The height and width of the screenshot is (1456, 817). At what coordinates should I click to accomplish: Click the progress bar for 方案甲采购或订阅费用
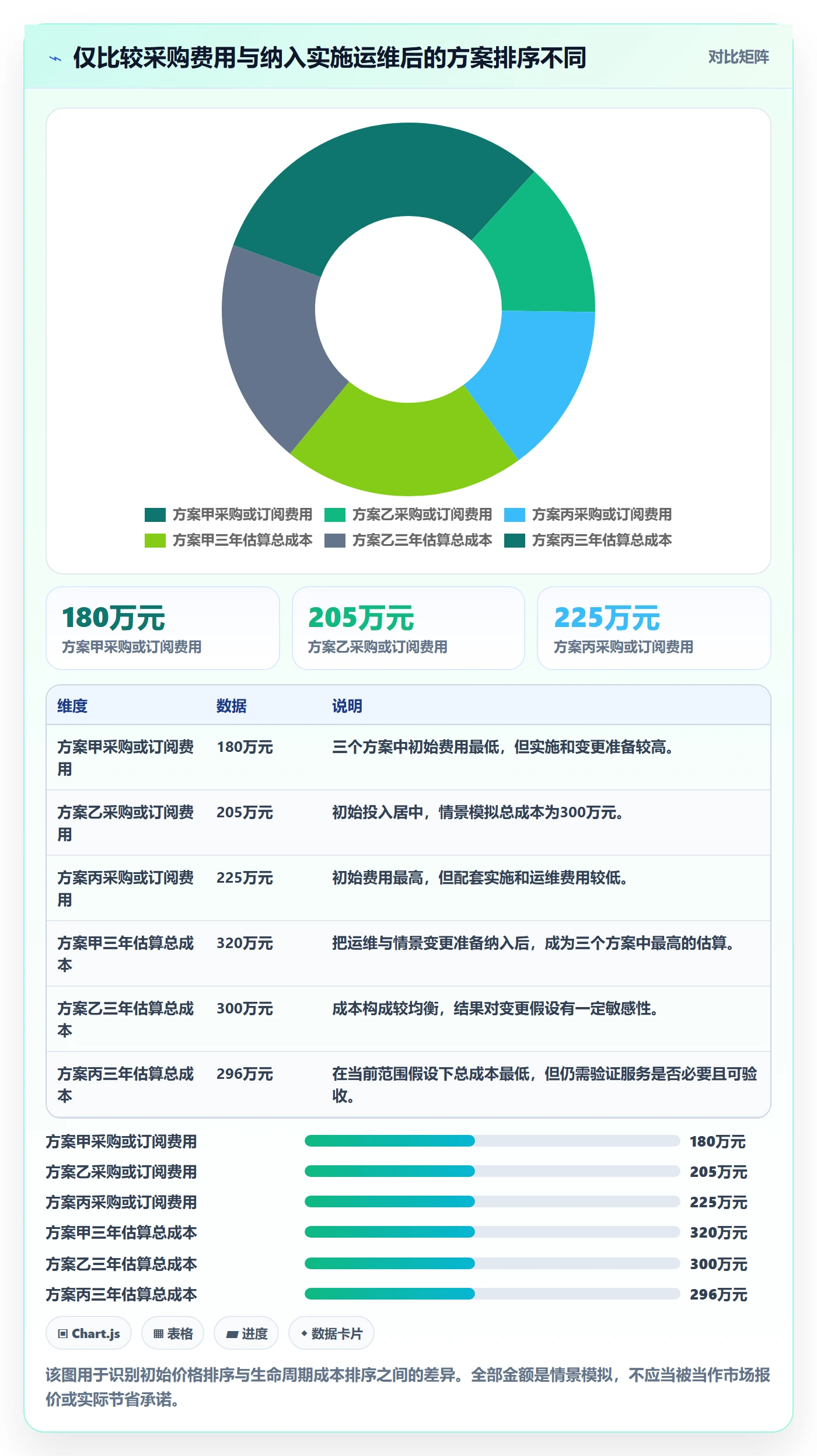[493, 1141]
